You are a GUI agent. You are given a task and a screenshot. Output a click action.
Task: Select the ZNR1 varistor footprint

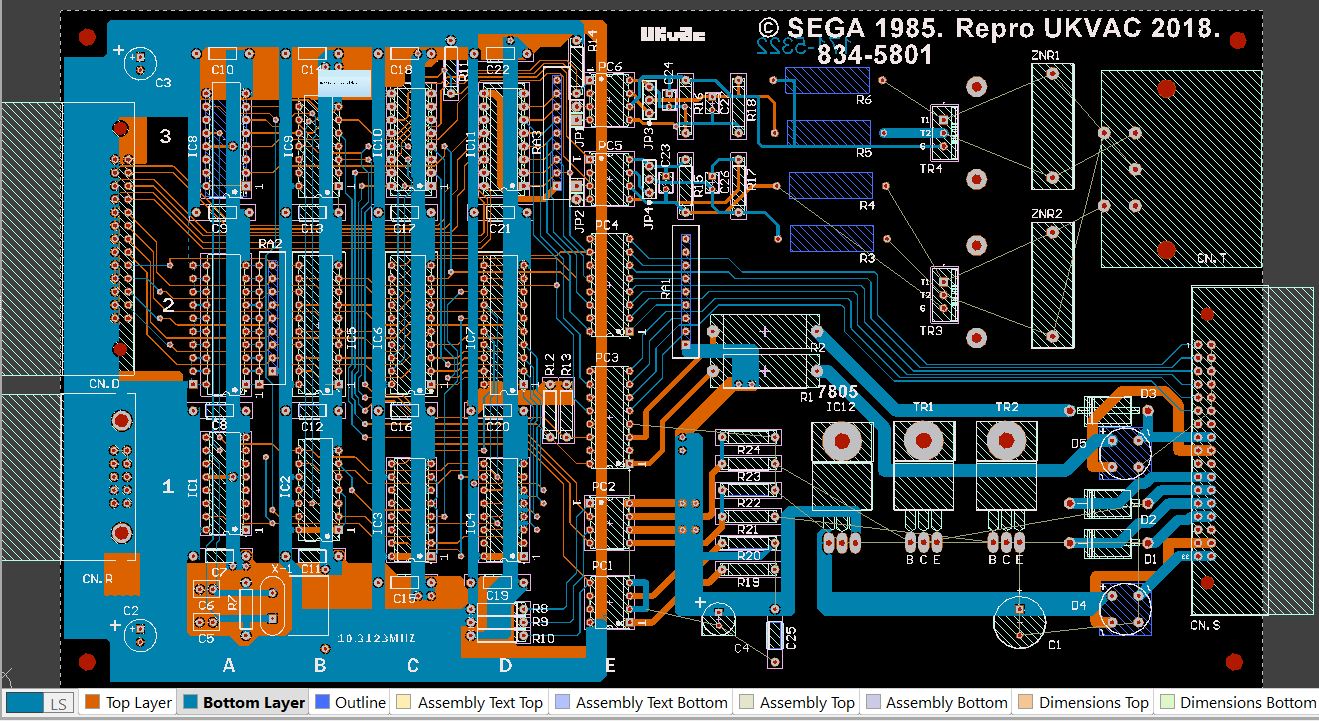point(1052,125)
